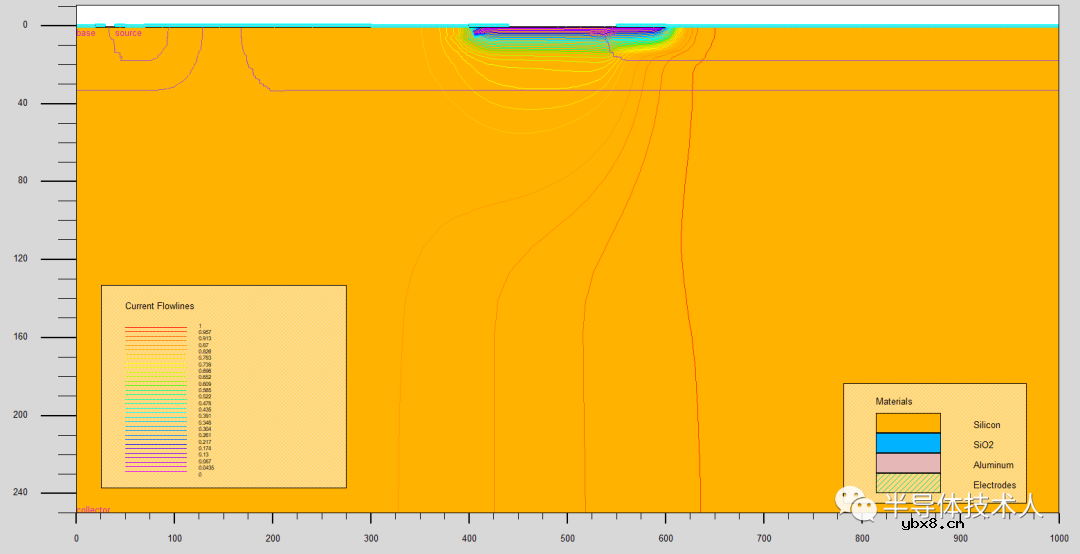Select the Aluminum swatch in Materials legend
Viewport: 1080px width, 554px height.
pos(908,463)
